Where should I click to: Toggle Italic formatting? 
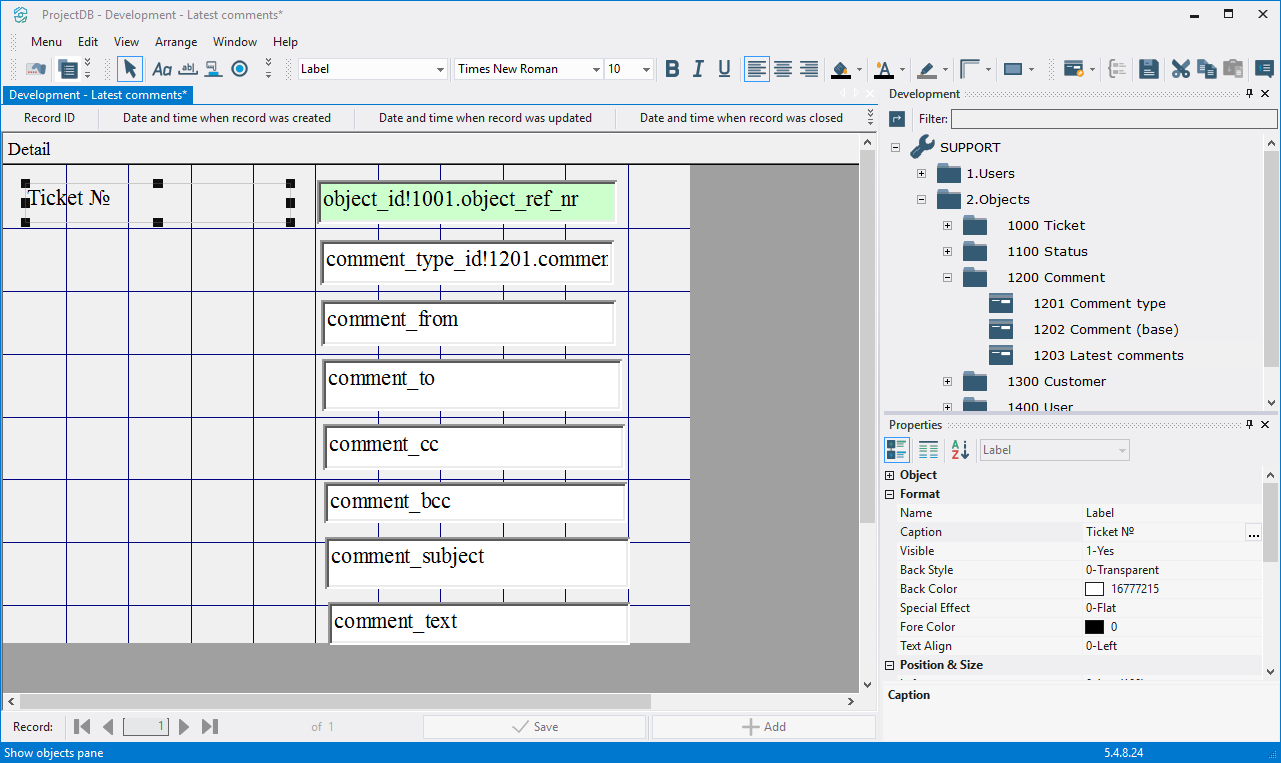click(x=698, y=69)
